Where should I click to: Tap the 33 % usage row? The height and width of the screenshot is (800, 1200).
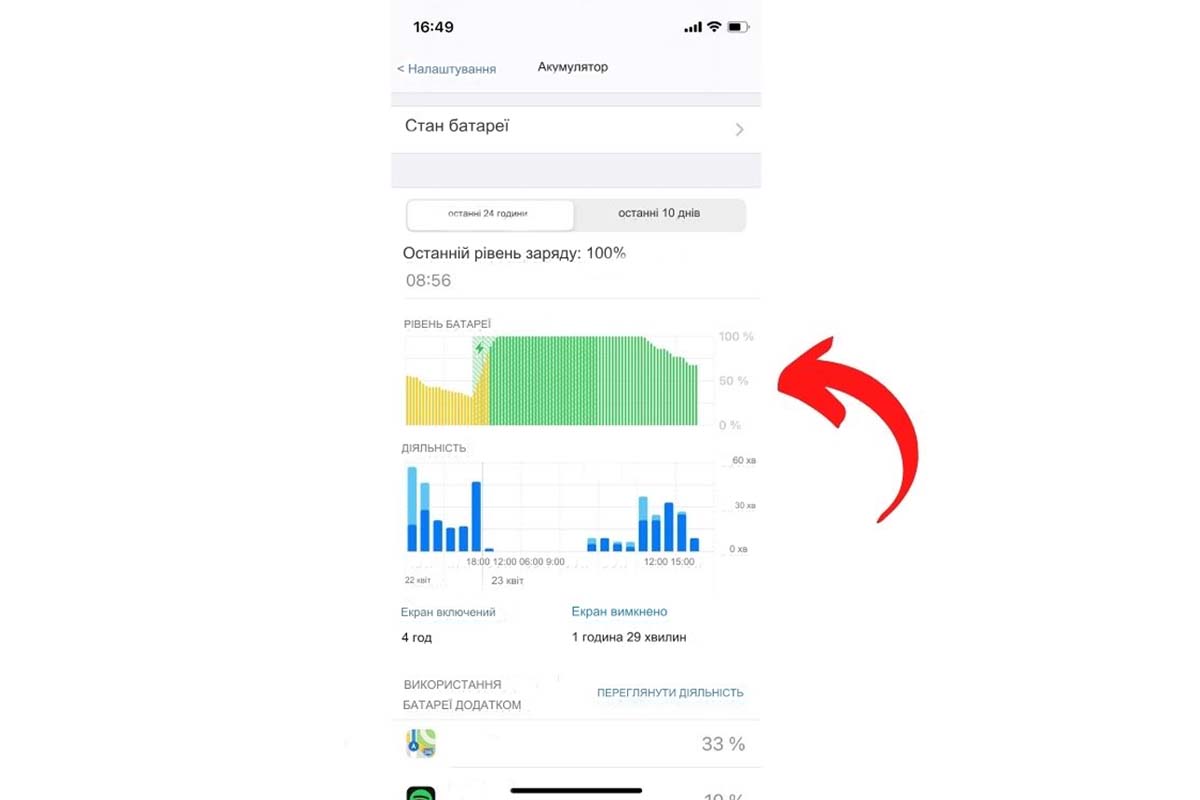576,744
